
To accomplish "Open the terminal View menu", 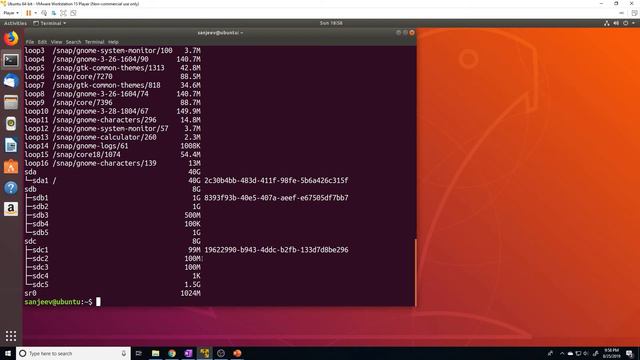I will tap(56, 42).
